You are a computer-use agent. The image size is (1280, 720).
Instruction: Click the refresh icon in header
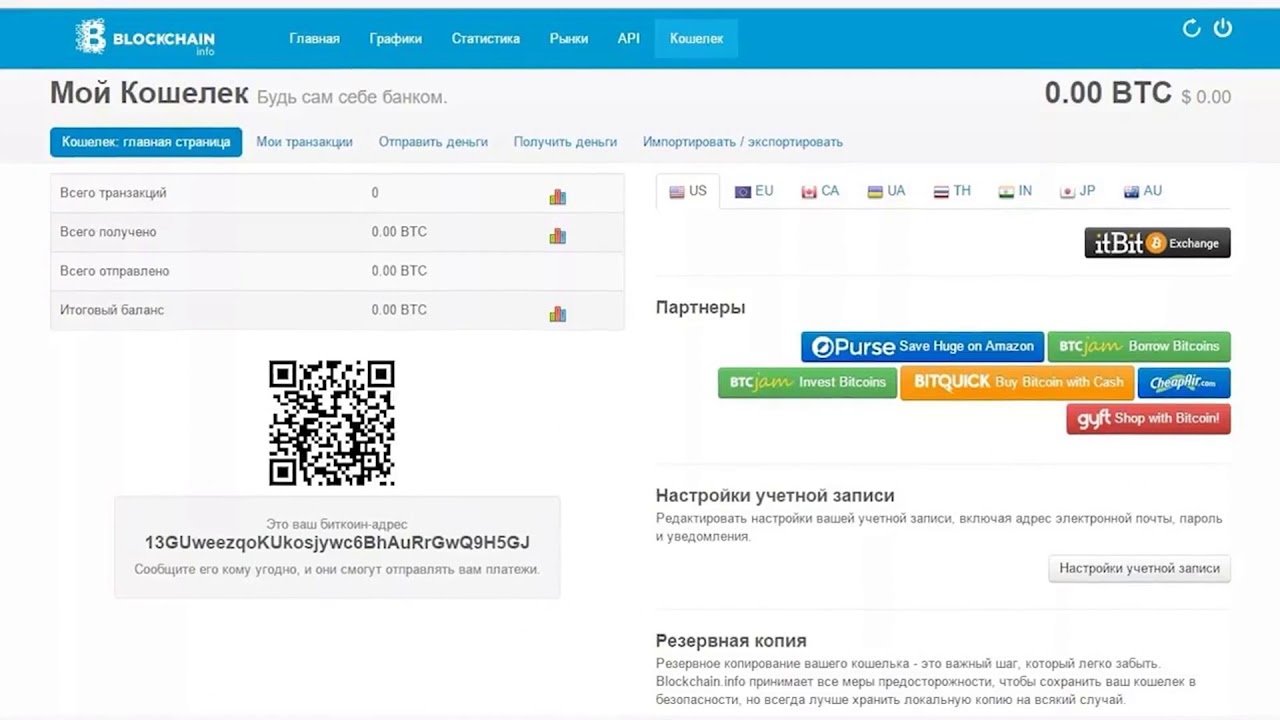pyautogui.click(x=1191, y=28)
